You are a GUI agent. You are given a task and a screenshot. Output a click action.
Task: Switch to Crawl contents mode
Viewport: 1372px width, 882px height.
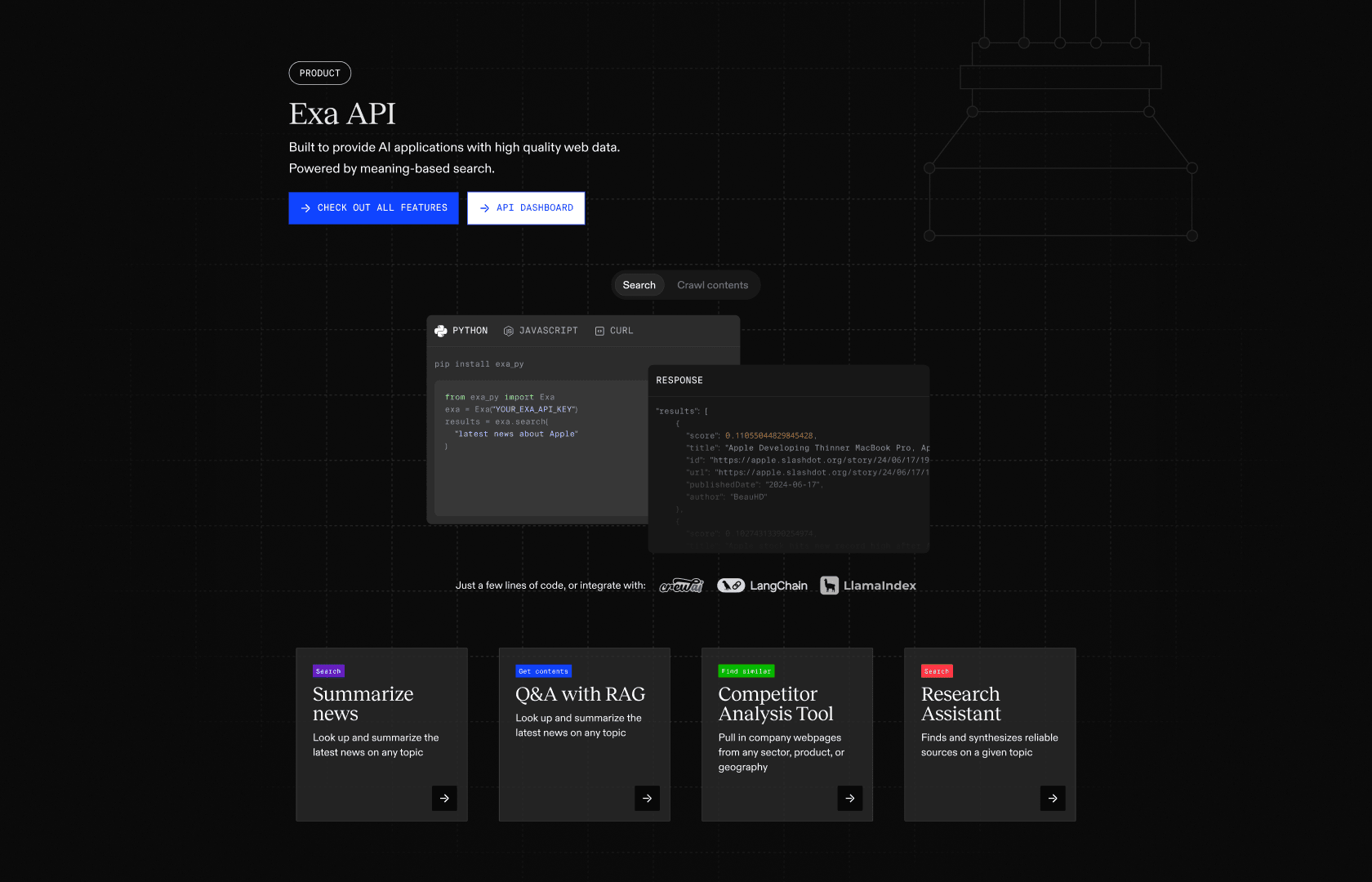tap(712, 285)
